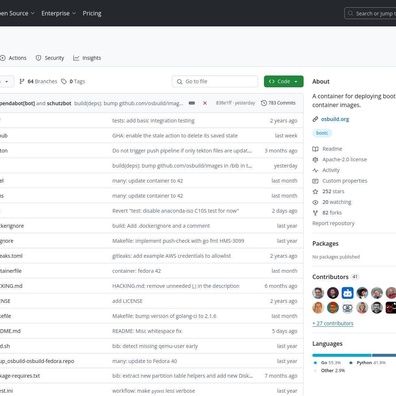Open commit 'GHA: enable the stale action'
Image resolution: width=396 pixels, height=396 pixels.
tap(175, 136)
